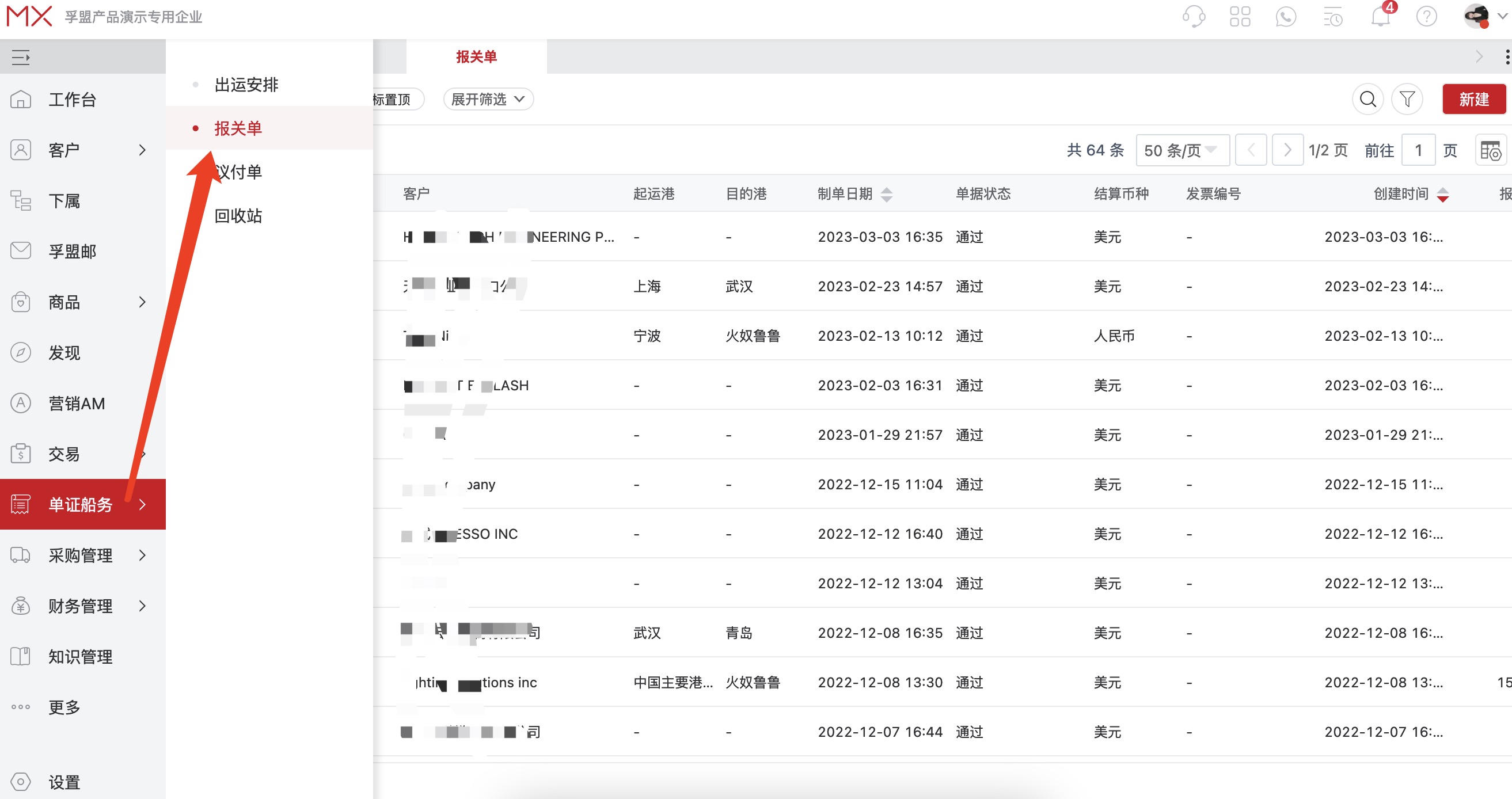1512x799 pixels.
Task: Open the 营销AM marketing icon
Action: pyautogui.click(x=21, y=403)
